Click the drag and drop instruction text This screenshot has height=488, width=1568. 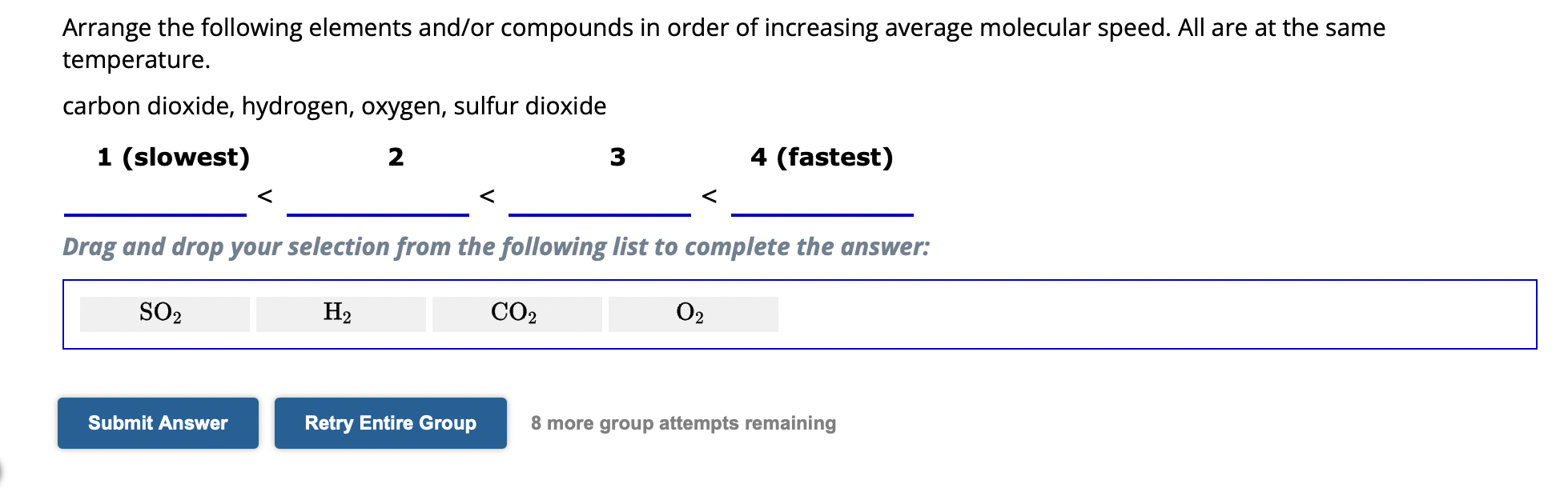tap(496, 246)
